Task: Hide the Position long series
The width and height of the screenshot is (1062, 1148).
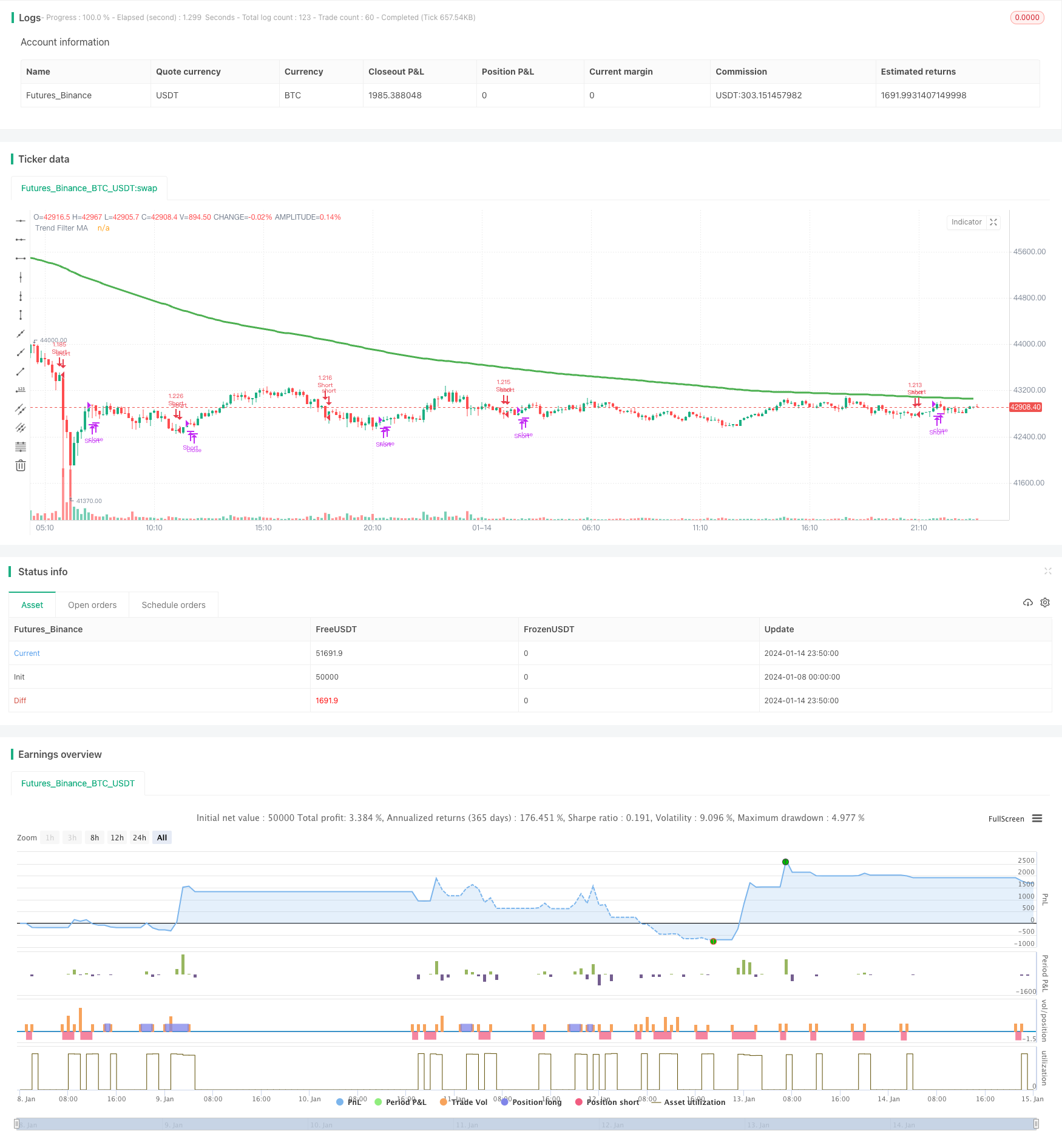Action: point(531,1102)
